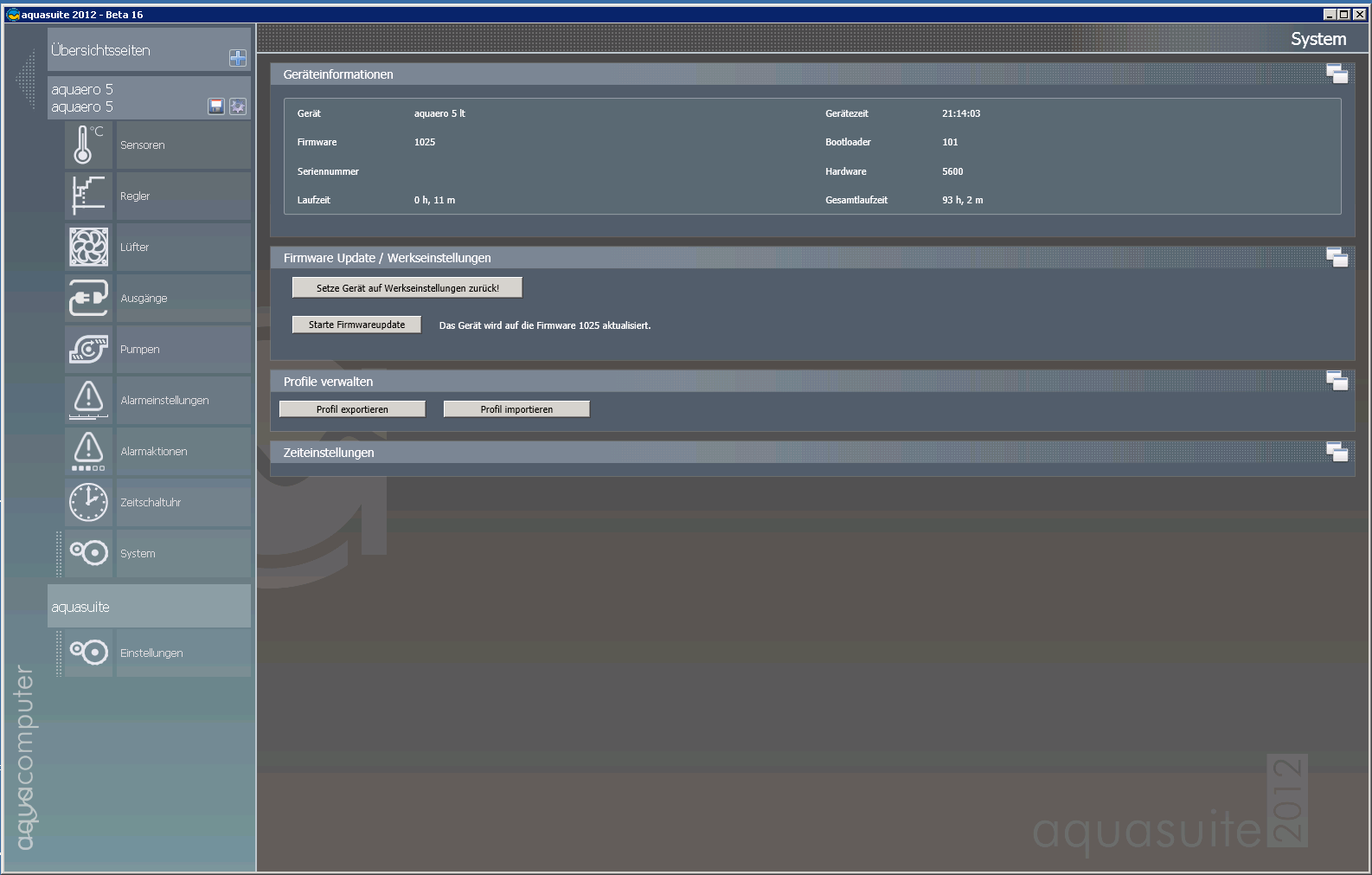Expand the Zeiteinstellungen panel
Viewport: 1372px width, 875px height.
click(1337, 452)
